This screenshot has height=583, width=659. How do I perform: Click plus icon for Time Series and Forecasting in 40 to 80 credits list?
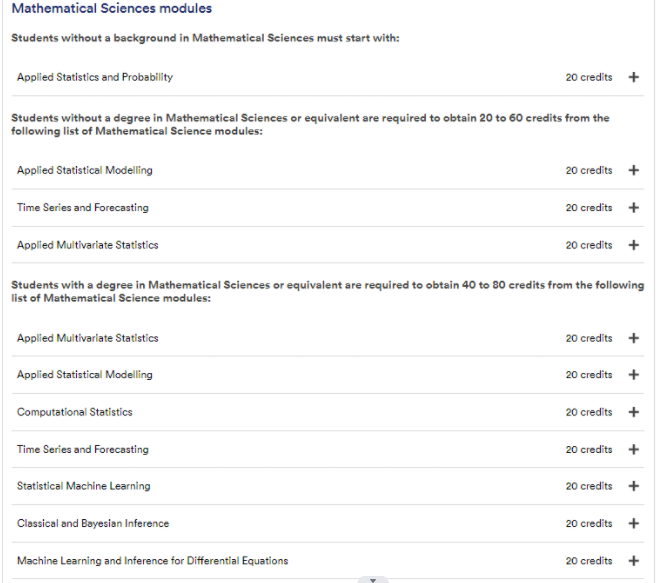pyautogui.click(x=633, y=449)
